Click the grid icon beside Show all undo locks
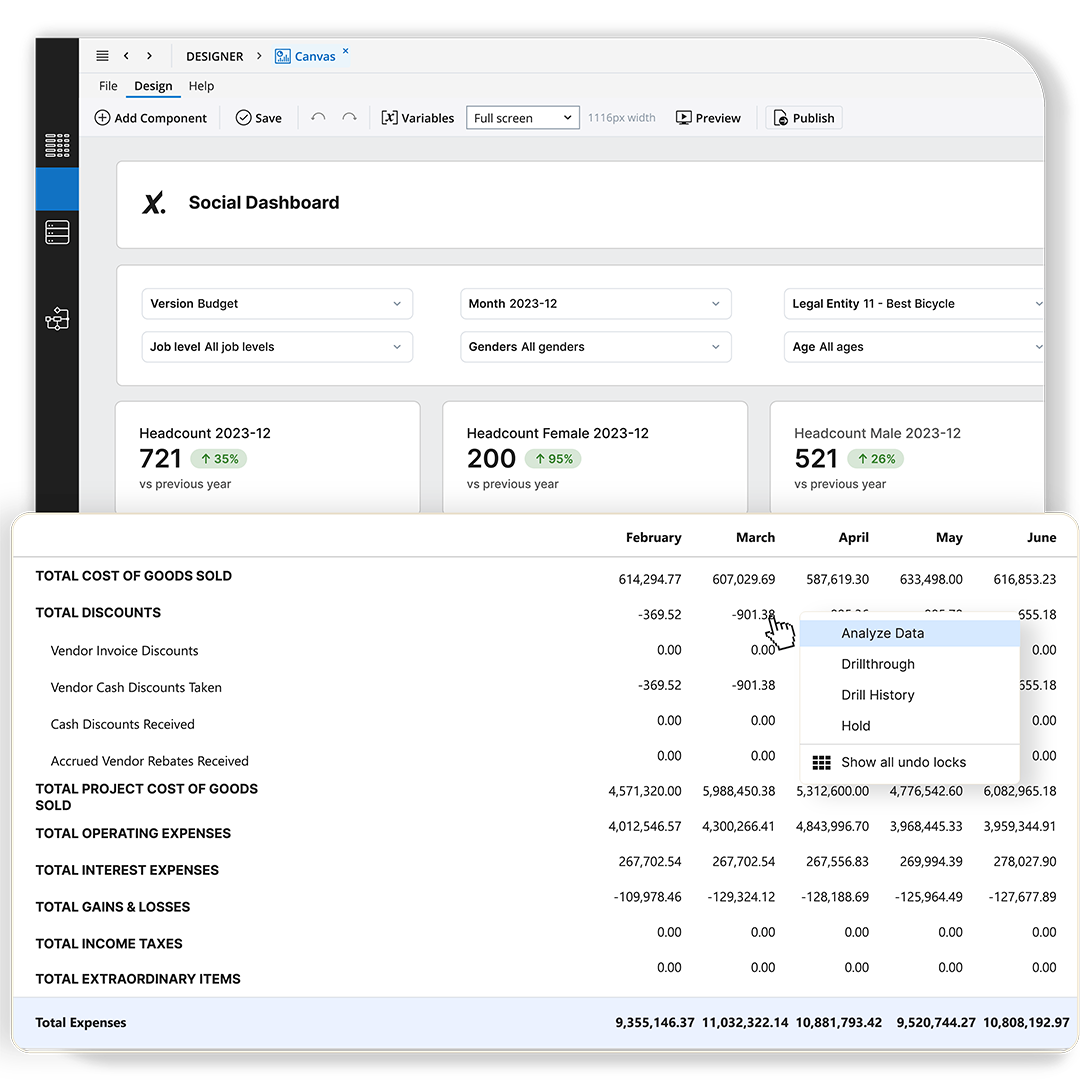The height and width of the screenshot is (1080, 1080). [821, 761]
